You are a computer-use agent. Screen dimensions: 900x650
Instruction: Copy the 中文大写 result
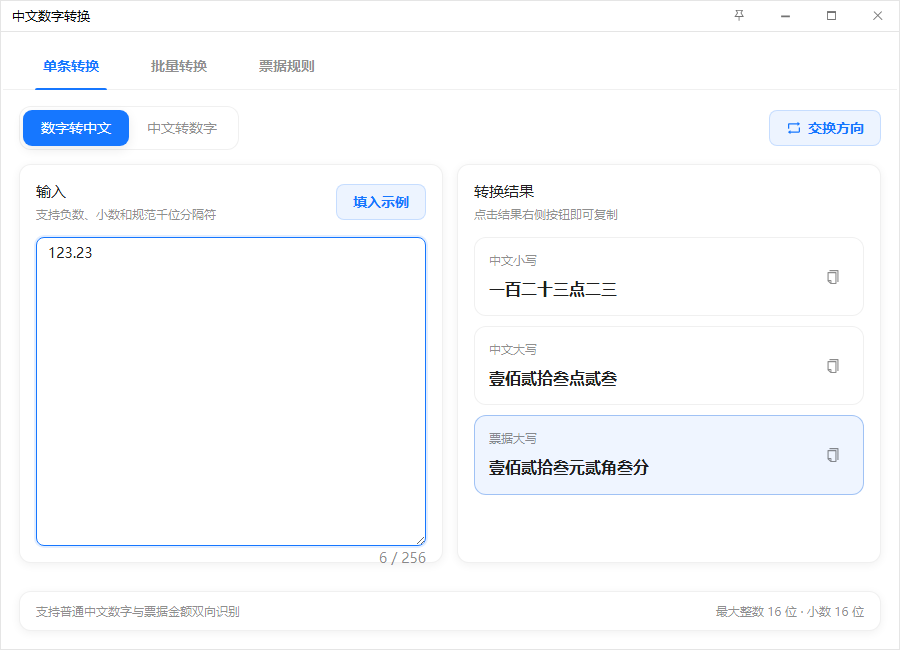(x=833, y=366)
